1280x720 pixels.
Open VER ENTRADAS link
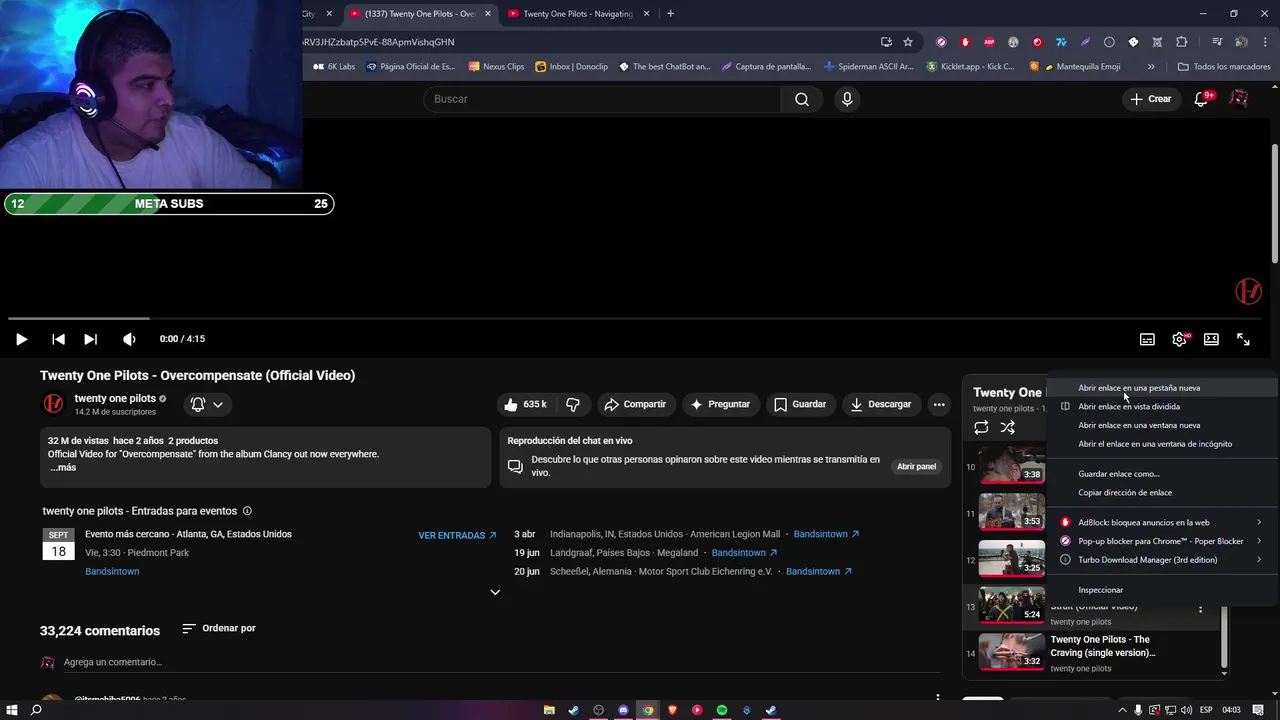click(x=457, y=536)
